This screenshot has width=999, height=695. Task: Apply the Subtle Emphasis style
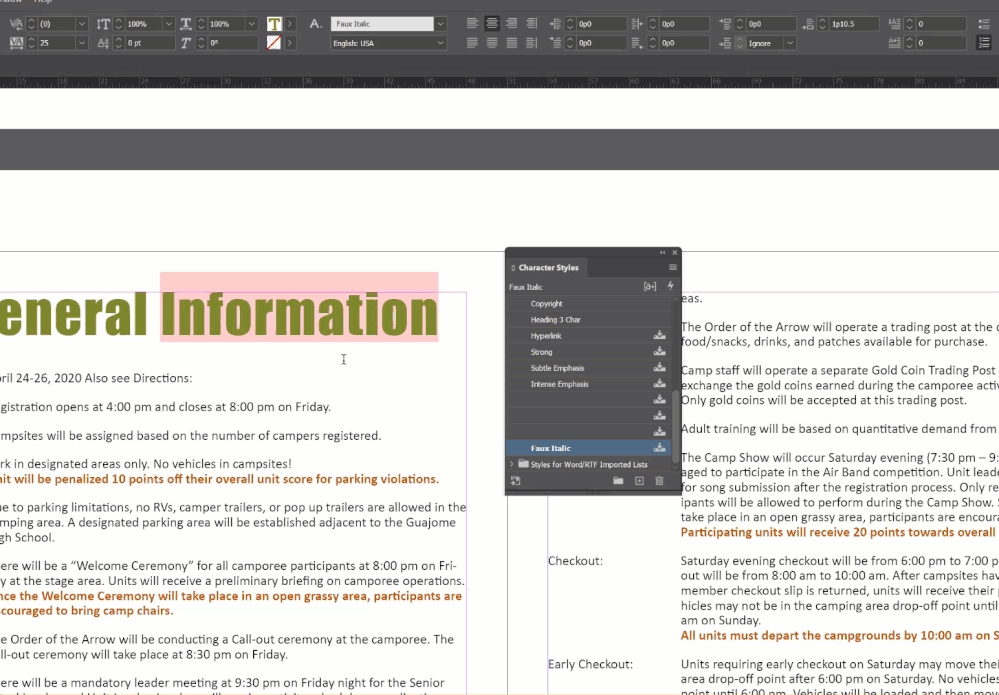tap(589, 368)
